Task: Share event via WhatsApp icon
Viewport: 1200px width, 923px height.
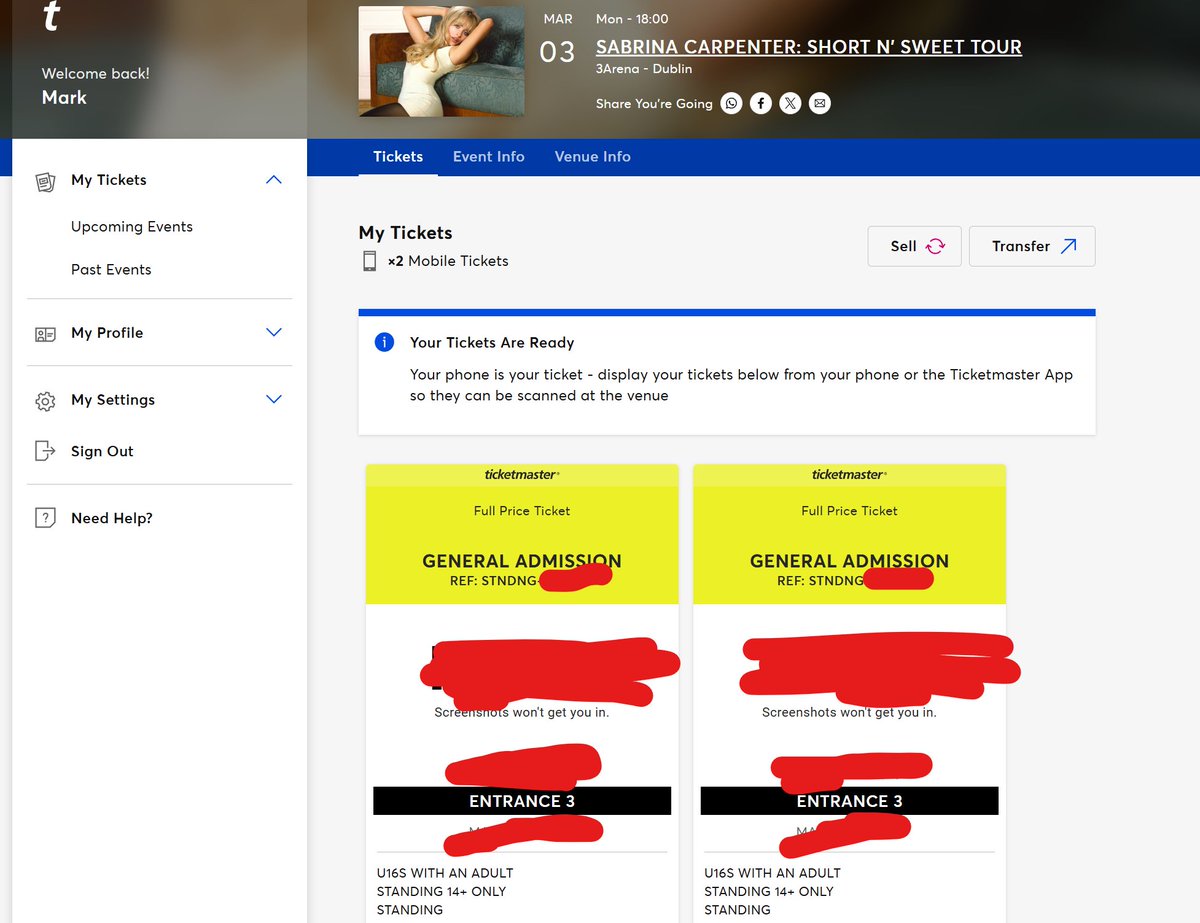Action: click(x=732, y=103)
